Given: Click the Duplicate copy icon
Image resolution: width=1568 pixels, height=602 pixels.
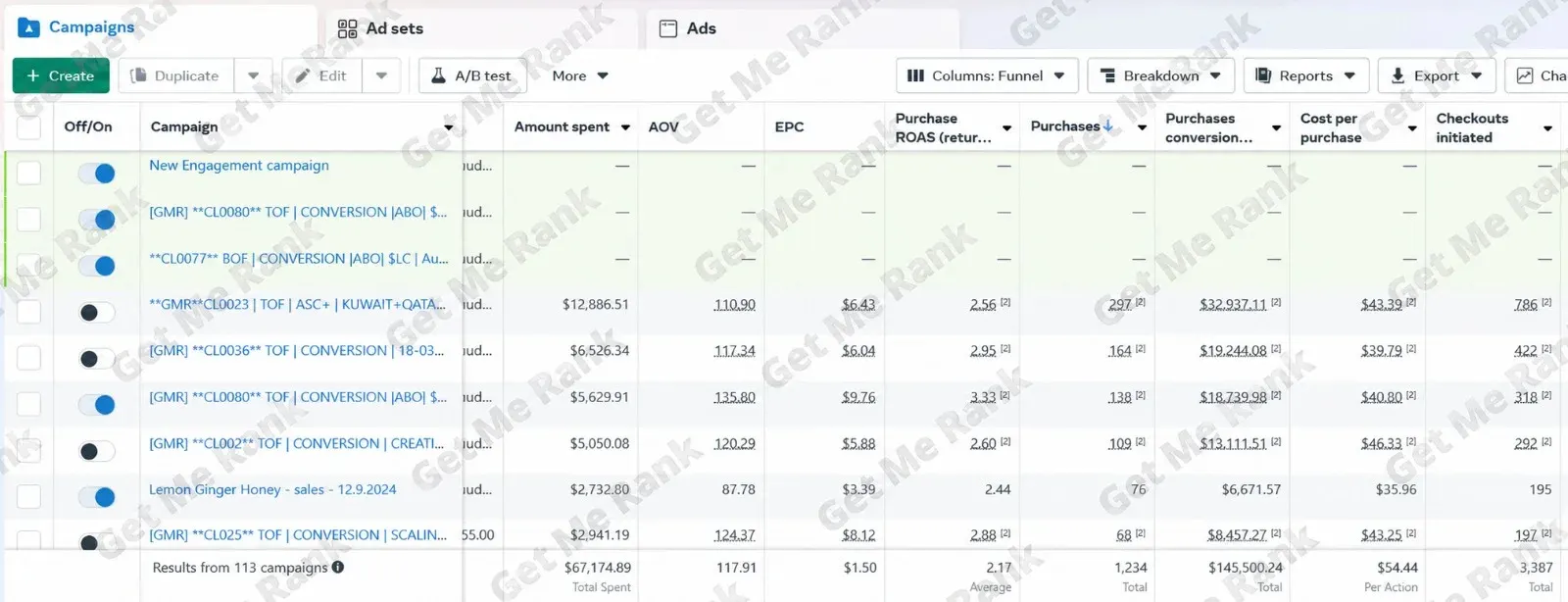Looking at the screenshot, I should tap(138, 75).
